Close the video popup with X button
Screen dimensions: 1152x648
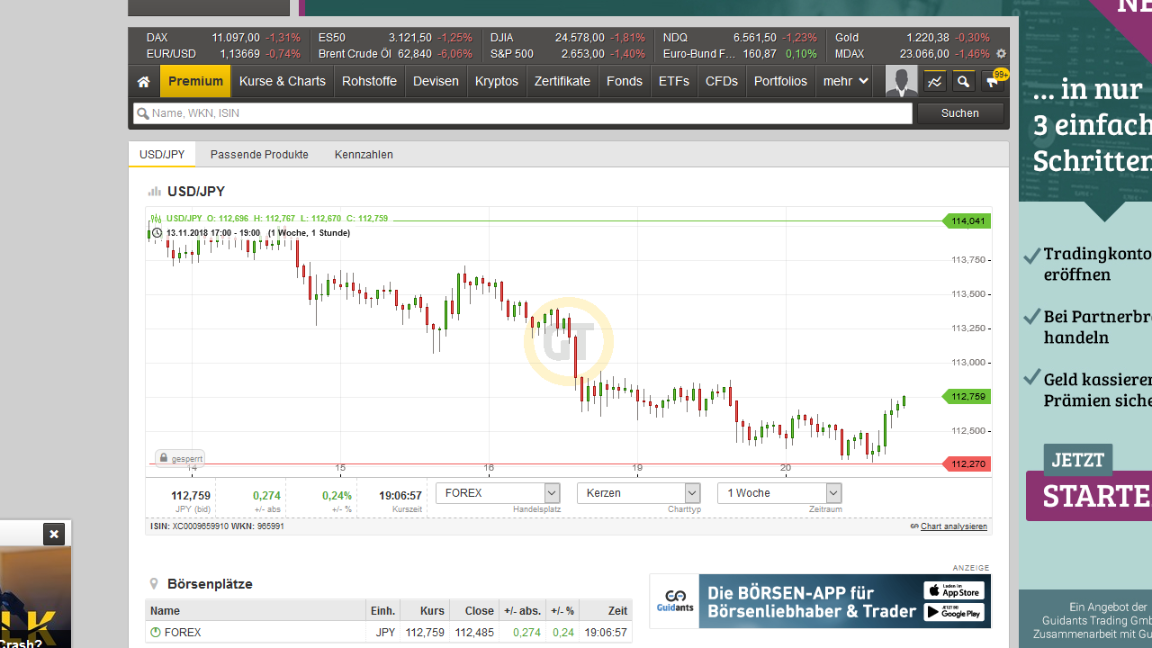point(54,534)
